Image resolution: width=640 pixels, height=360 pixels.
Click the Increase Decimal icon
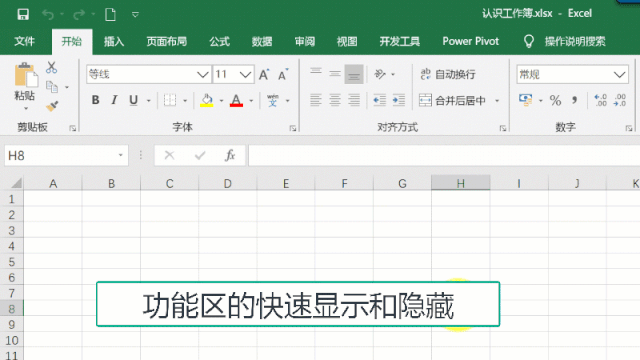(600, 100)
